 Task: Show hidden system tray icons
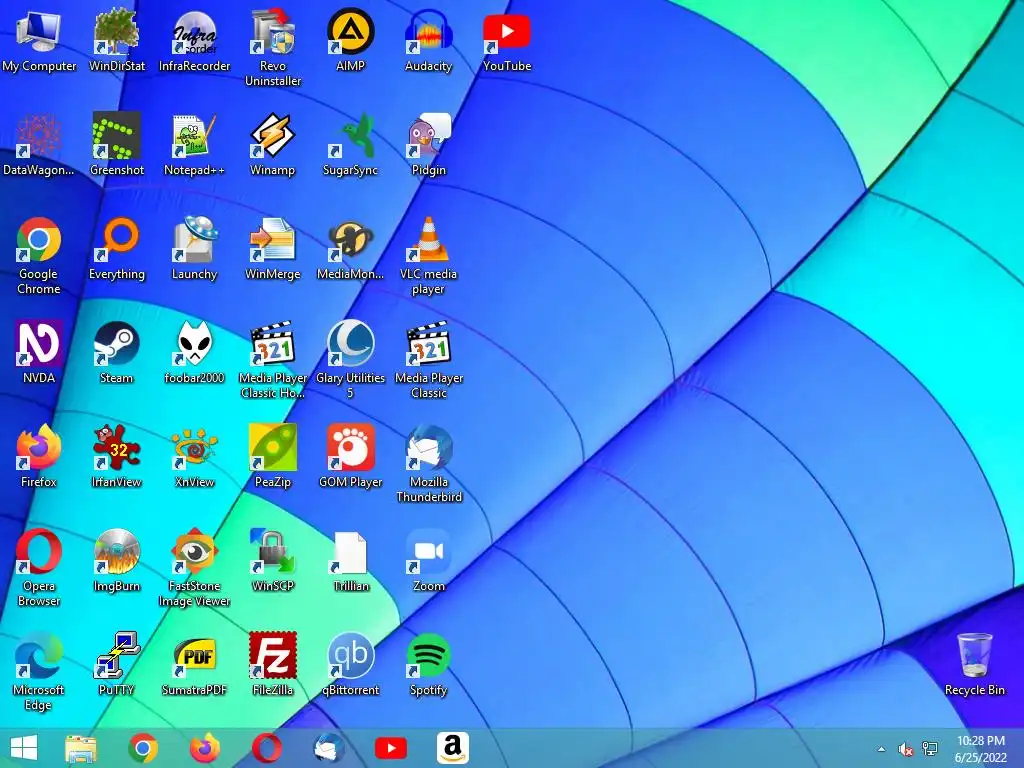pos(881,749)
